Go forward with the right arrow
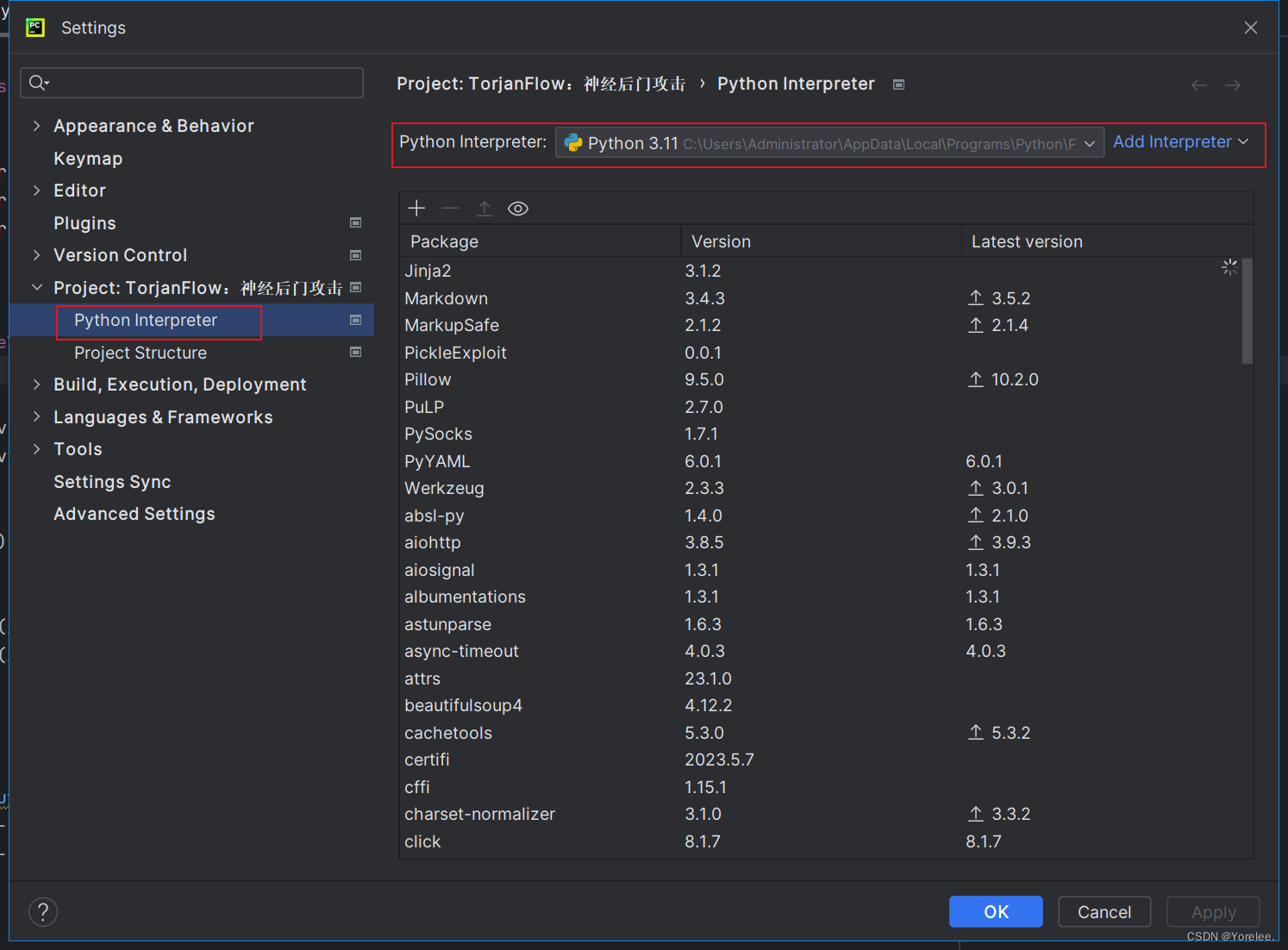 (x=1233, y=84)
